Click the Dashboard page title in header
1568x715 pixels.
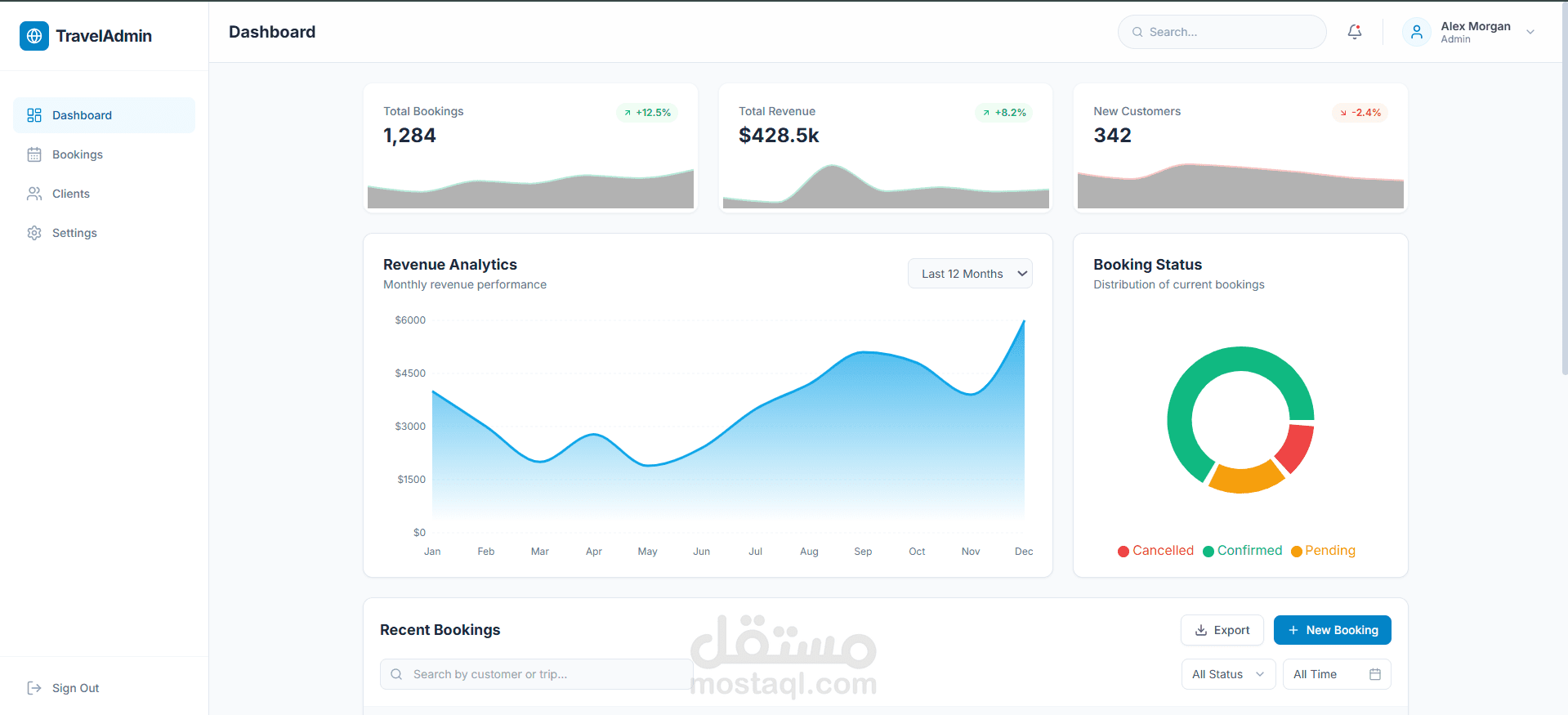[272, 32]
